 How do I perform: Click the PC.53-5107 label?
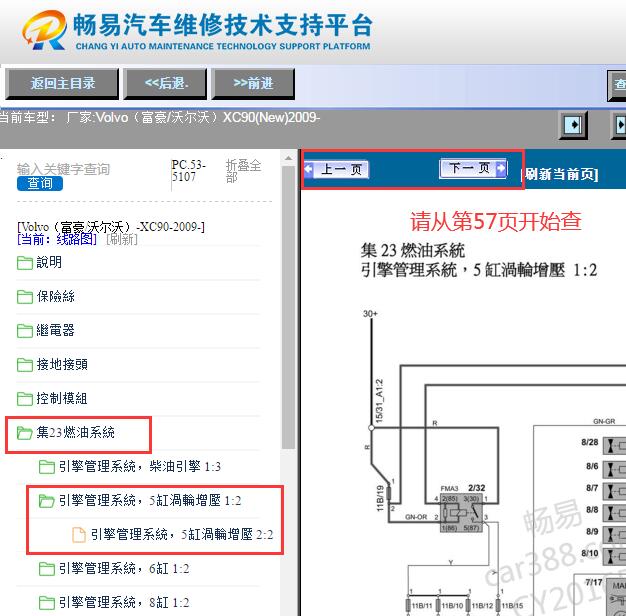click(188, 170)
